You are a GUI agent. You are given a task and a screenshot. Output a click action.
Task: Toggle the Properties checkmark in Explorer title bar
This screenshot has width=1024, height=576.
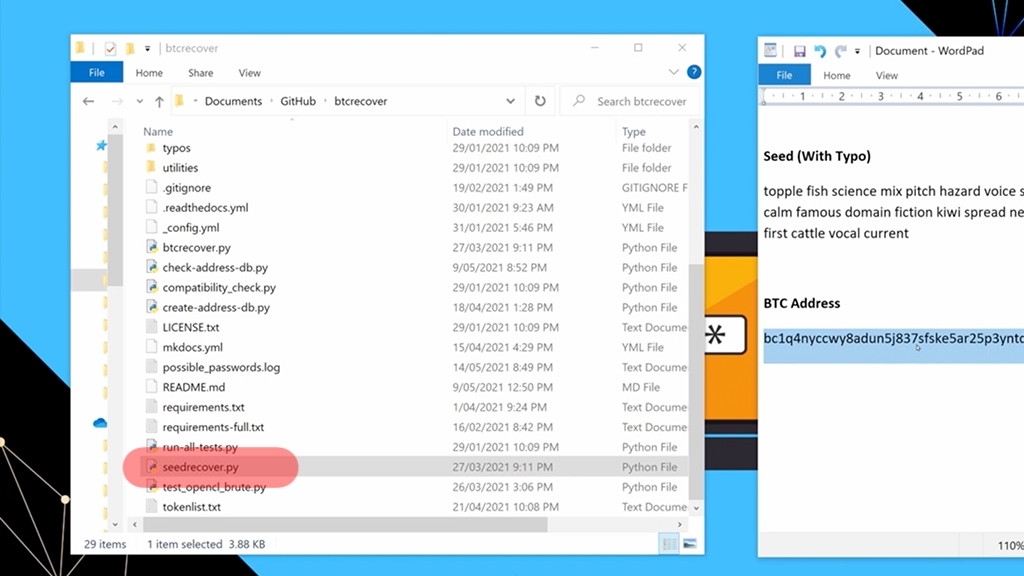tap(111, 48)
